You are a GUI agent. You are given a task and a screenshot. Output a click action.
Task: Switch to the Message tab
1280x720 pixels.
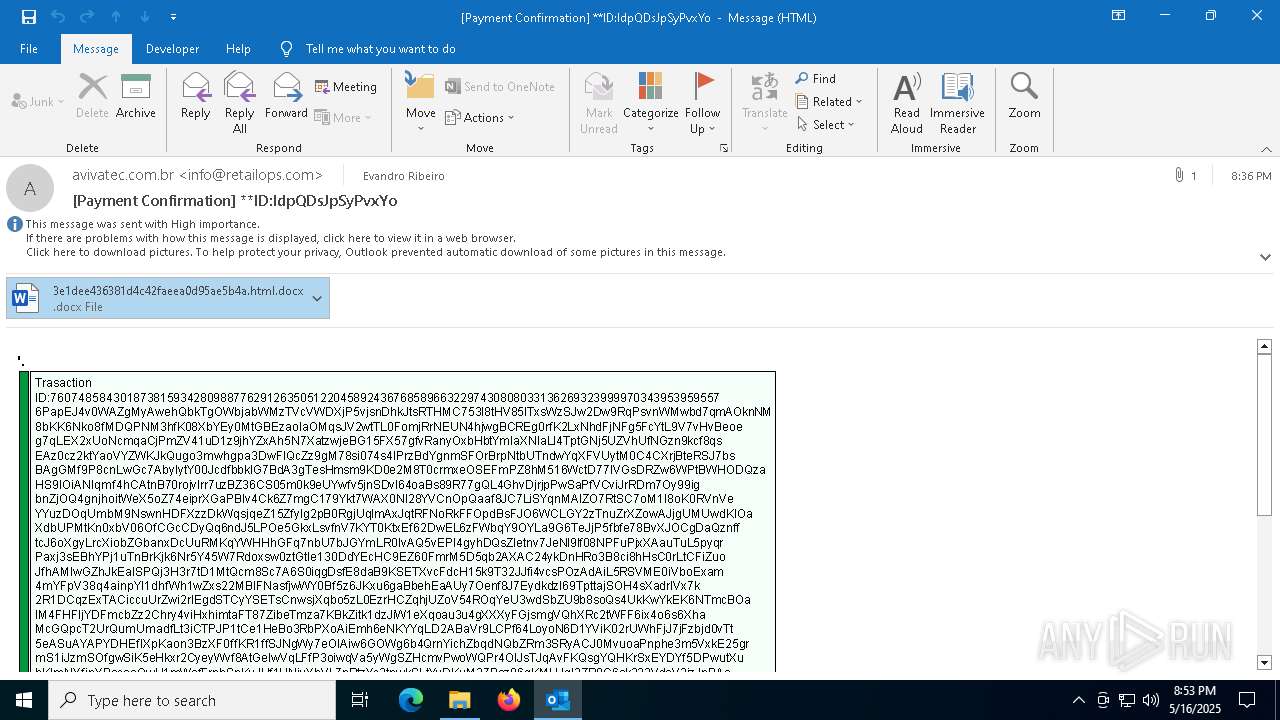click(96, 48)
